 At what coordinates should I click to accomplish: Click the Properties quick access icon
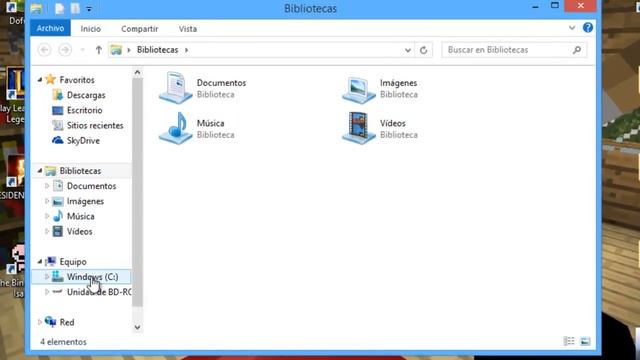(x=60, y=8)
